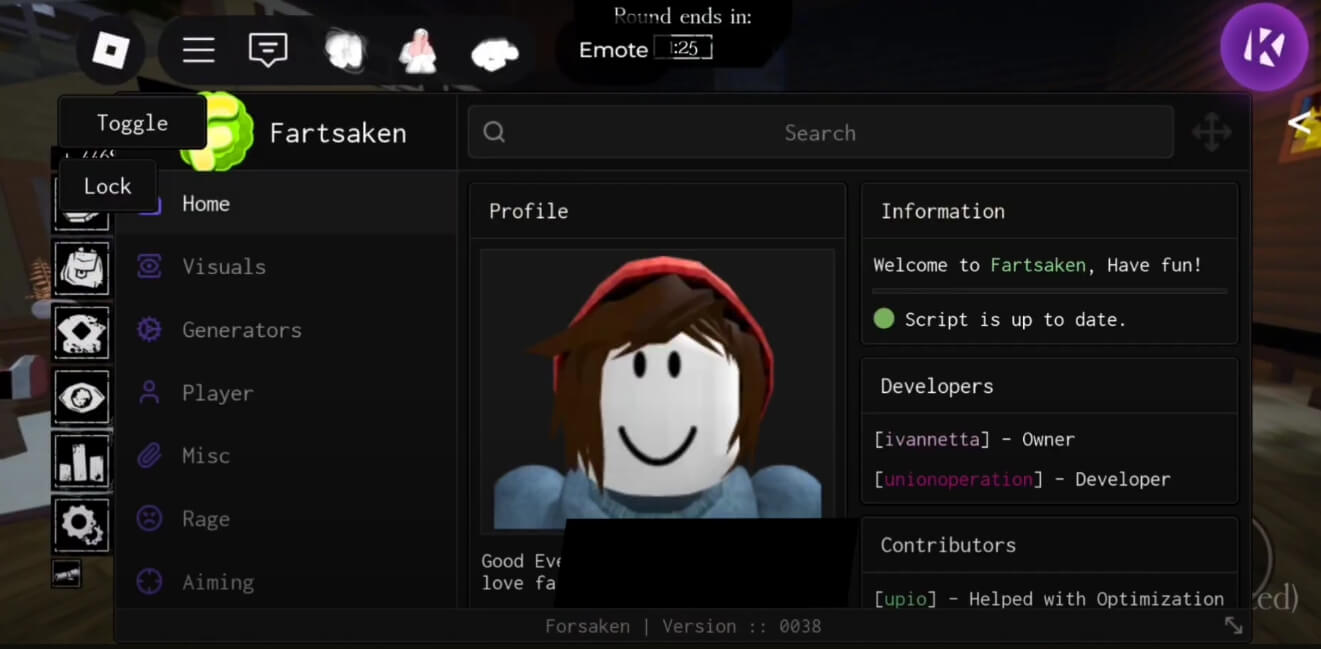This screenshot has height=649, width=1321.
Task: Tap the Emote button
Action: pos(613,50)
